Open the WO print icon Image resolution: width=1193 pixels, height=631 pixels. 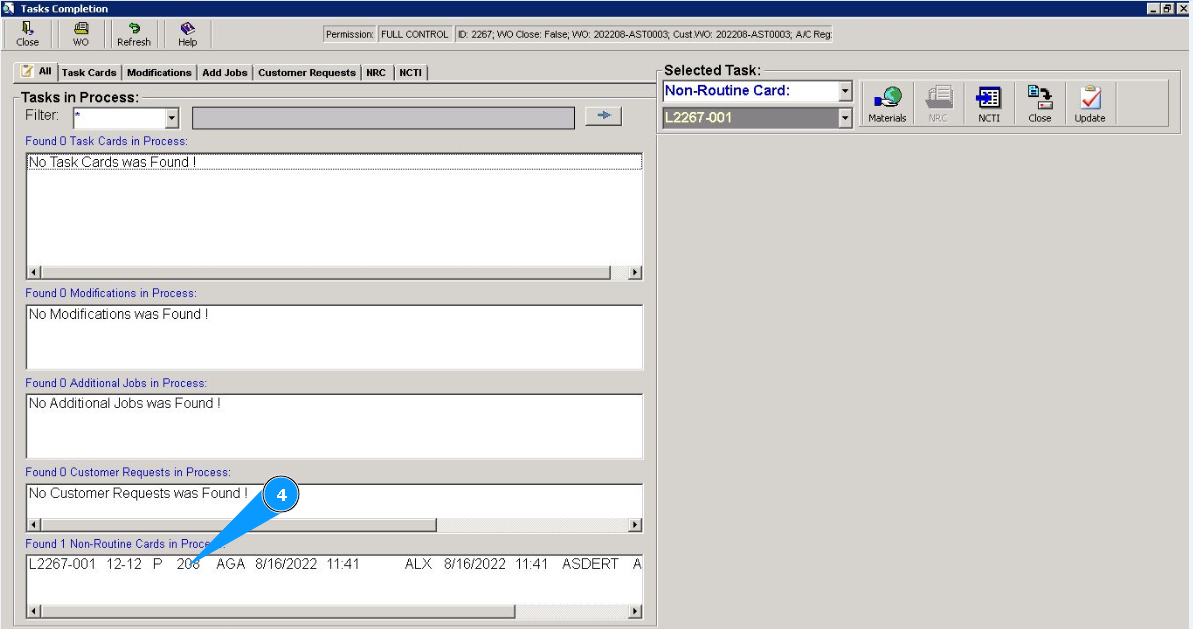click(81, 34)
